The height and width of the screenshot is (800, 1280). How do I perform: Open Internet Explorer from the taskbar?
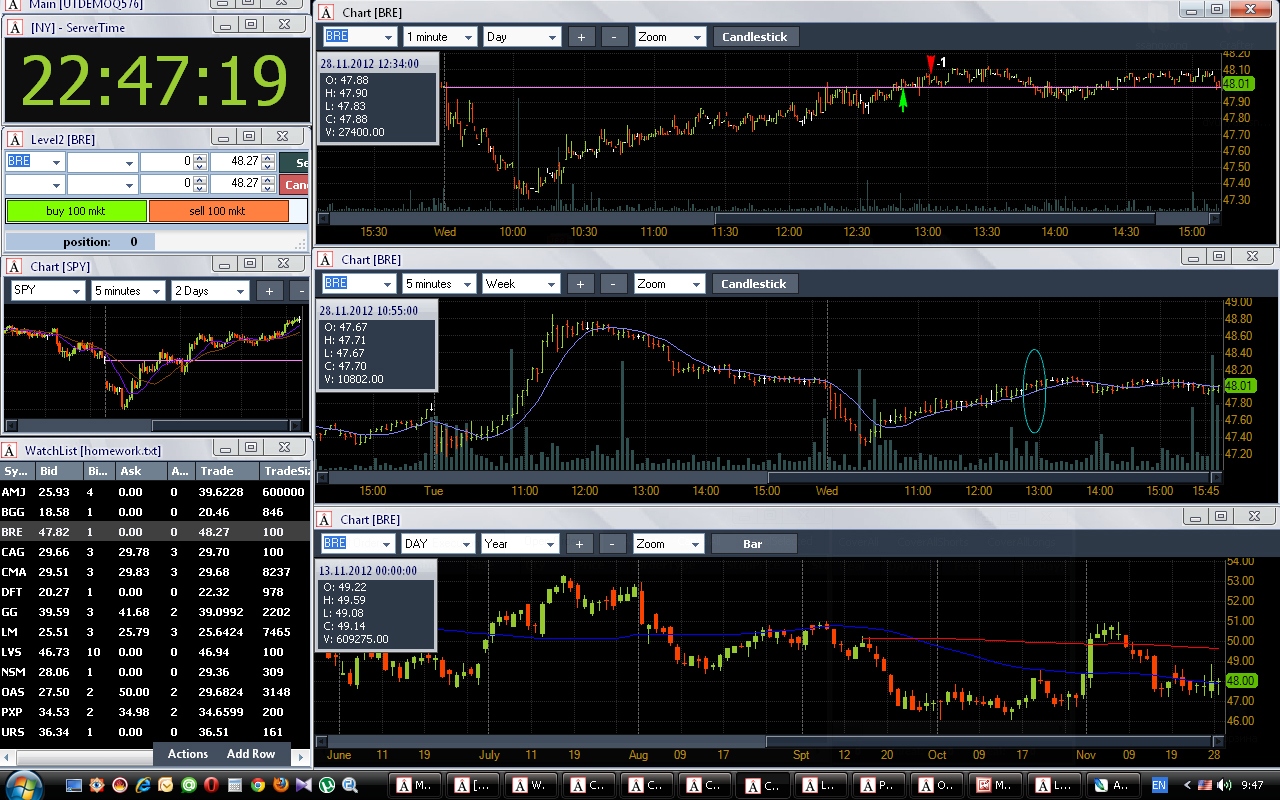144,785
